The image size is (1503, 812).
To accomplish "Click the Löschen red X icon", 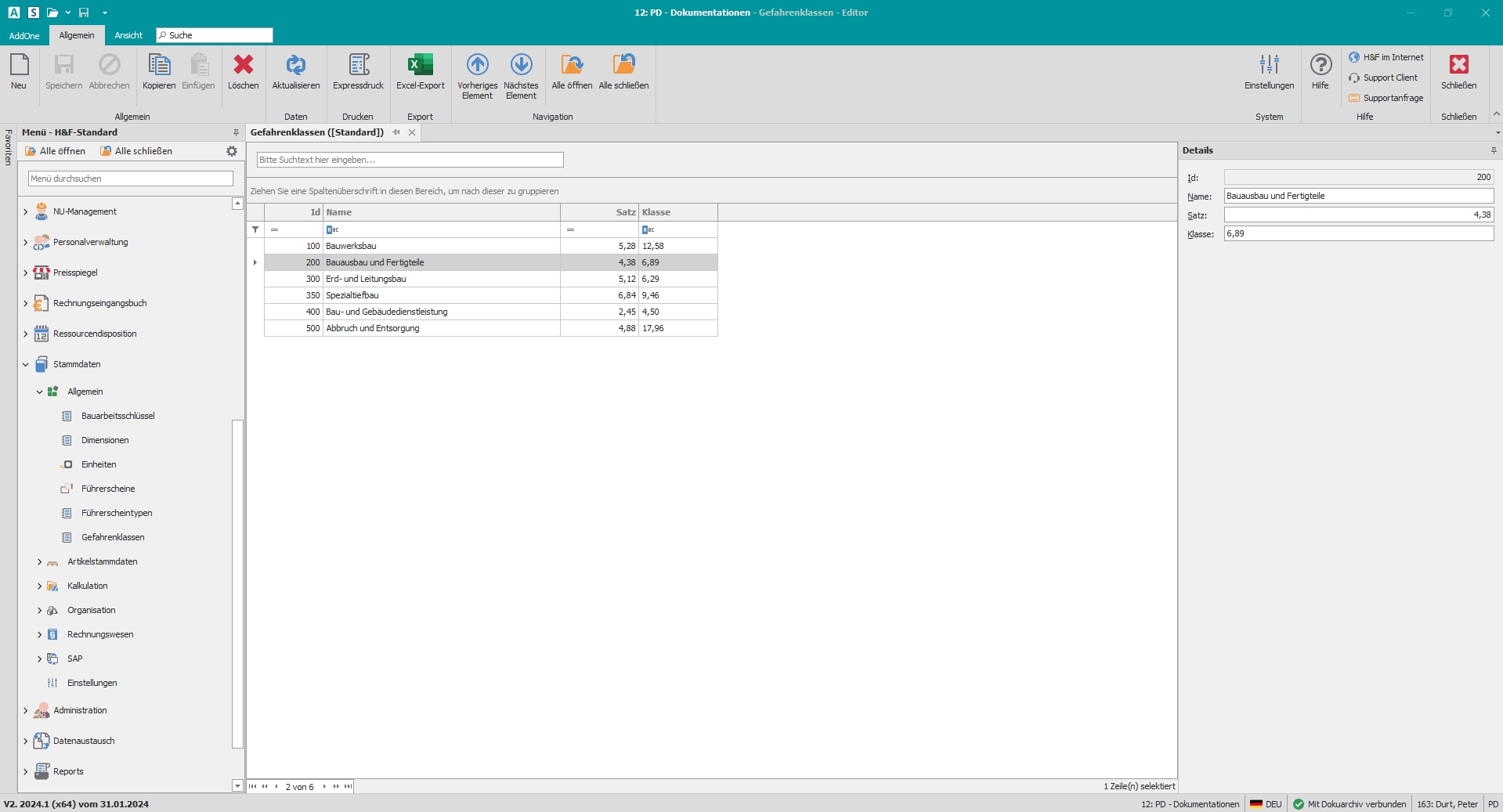I will (243, 66).
